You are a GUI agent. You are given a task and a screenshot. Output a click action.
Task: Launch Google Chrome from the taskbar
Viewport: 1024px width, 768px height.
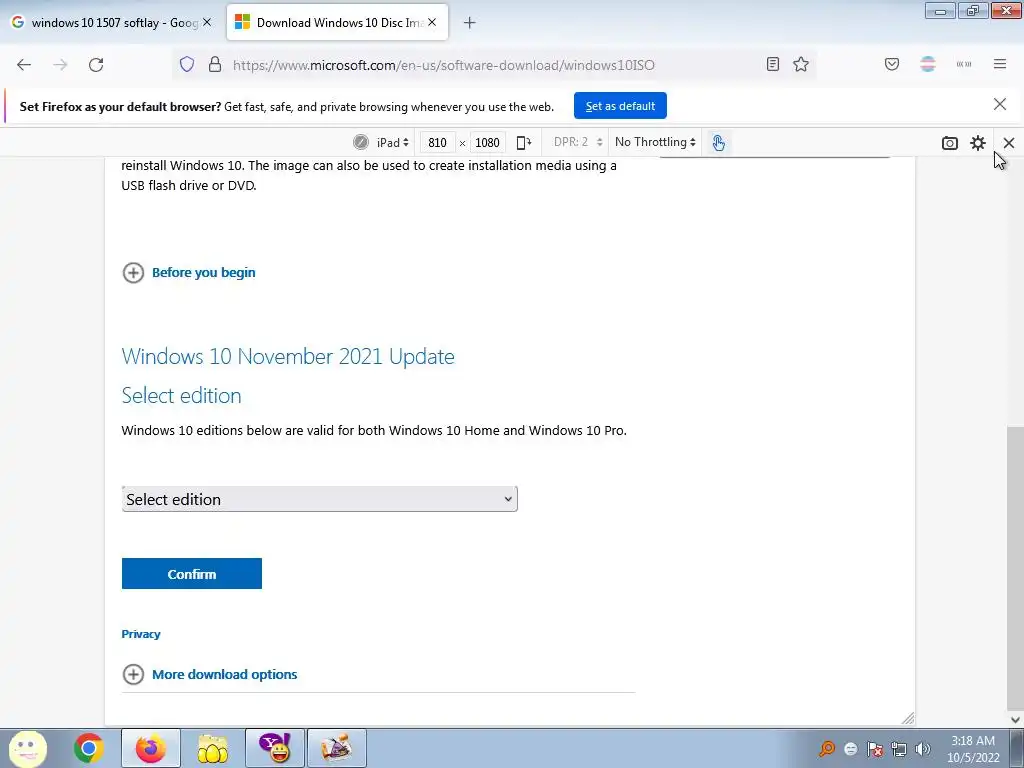[89, 748]
